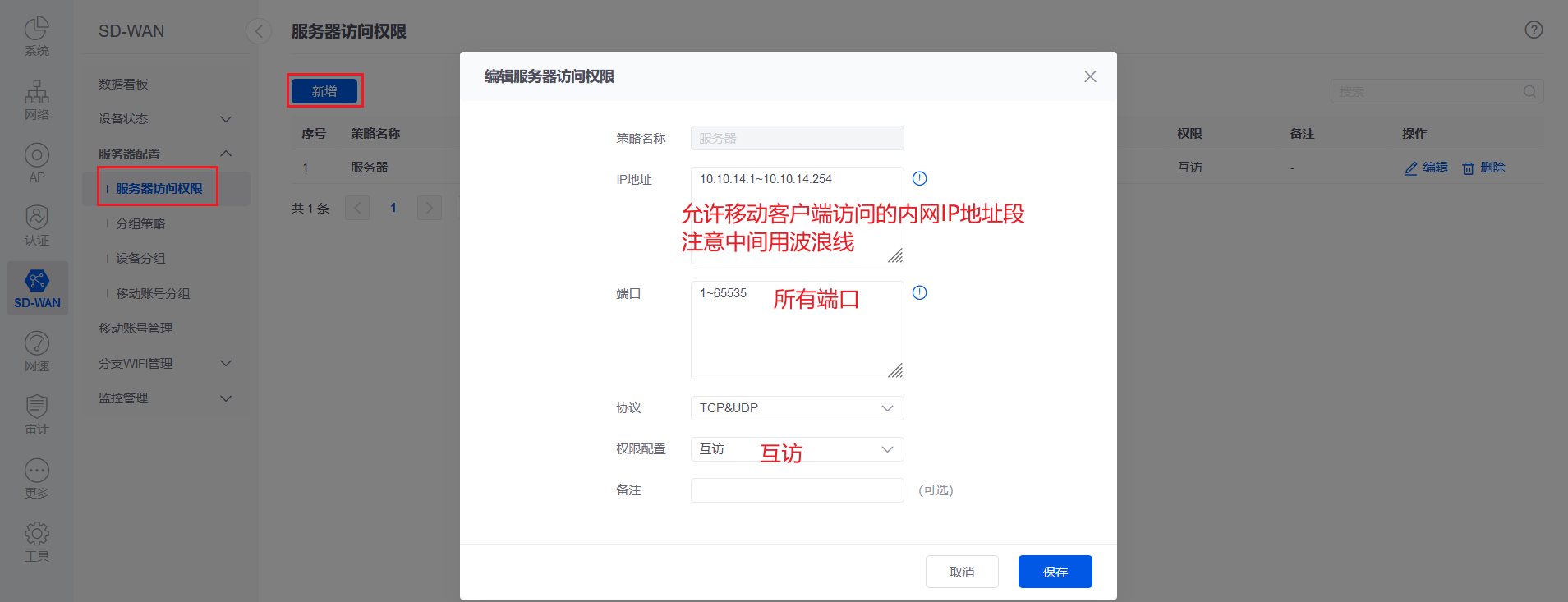The height and width of the screenshot is (602, 1568).
Task: Open the 审计 section icon
Action: pos(37,415)
